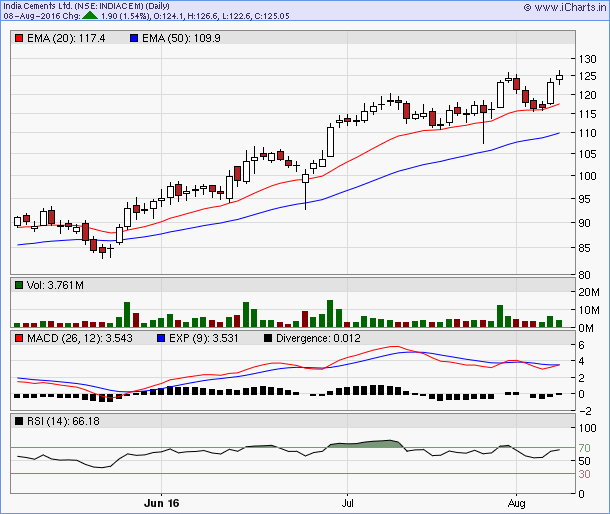
Task: Click the 125 price axis label
Action: tap(587, 76)
